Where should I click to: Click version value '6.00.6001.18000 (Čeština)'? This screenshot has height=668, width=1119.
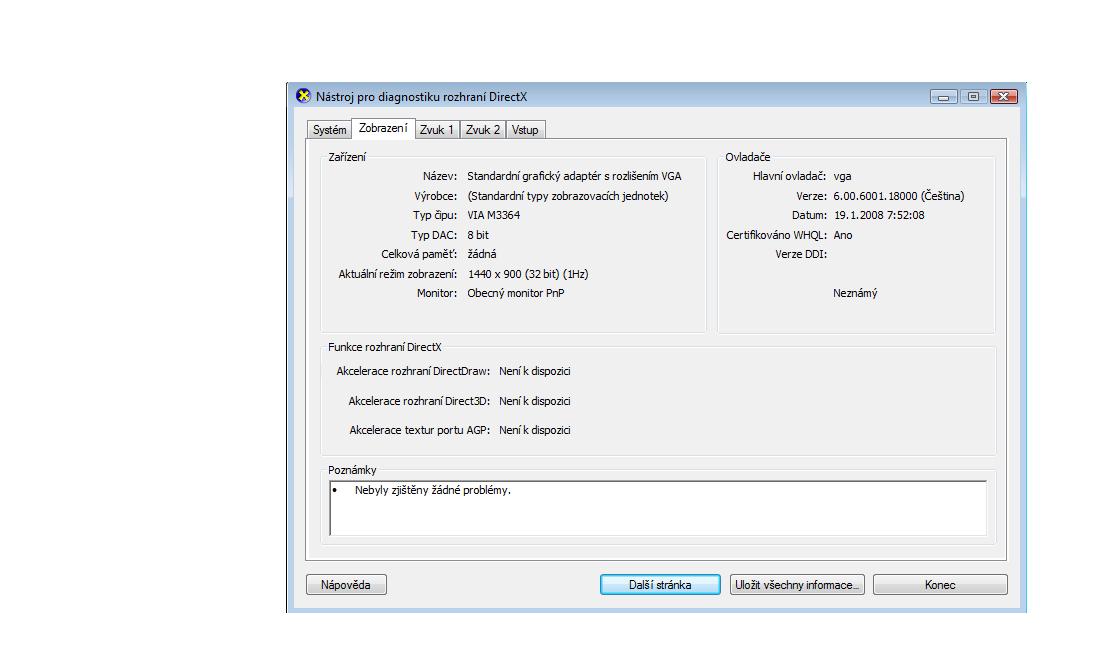point(898,196)
